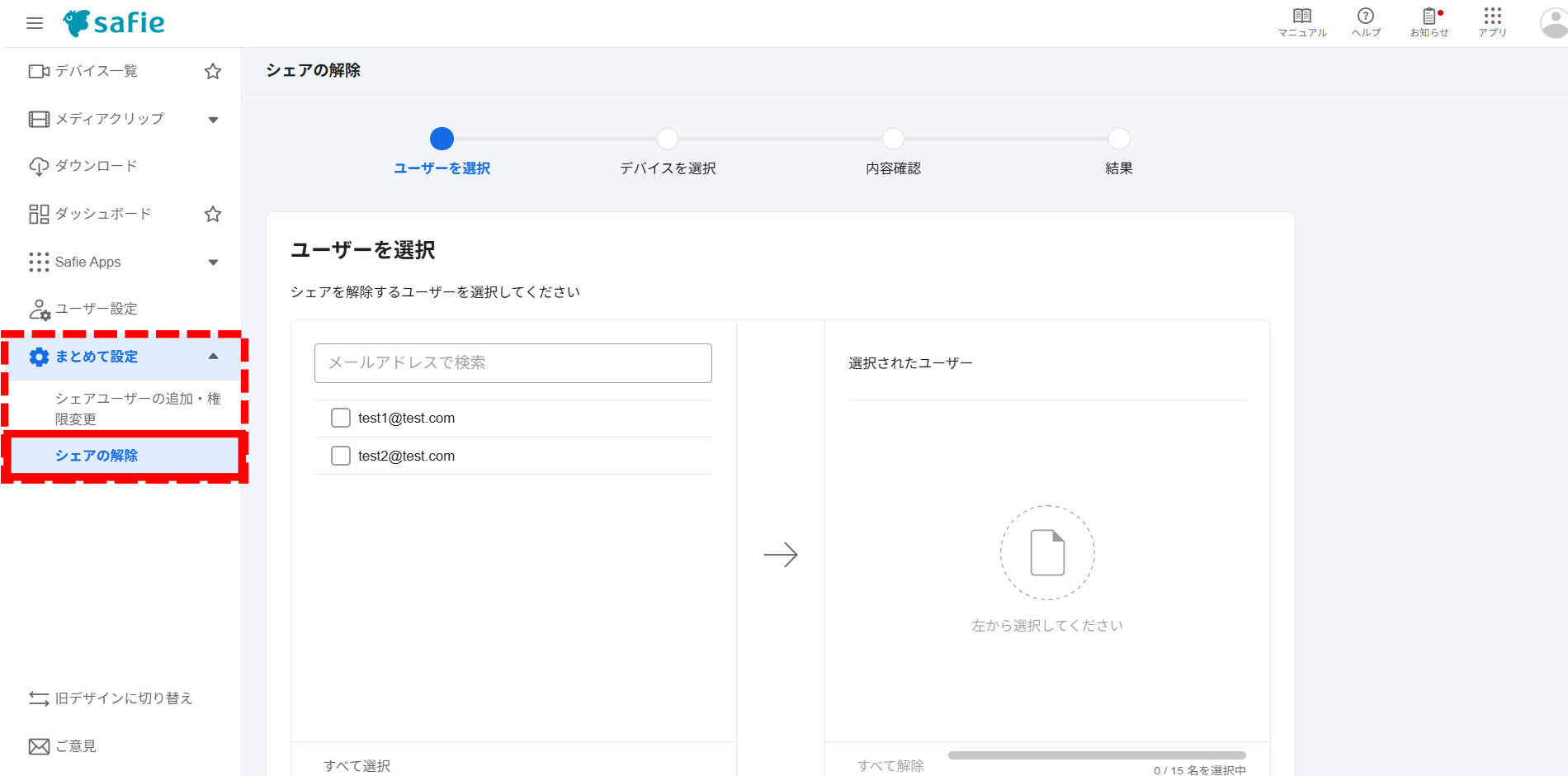Open the ヘルプ help icon
The image size is (1568, 776).
1366,22
